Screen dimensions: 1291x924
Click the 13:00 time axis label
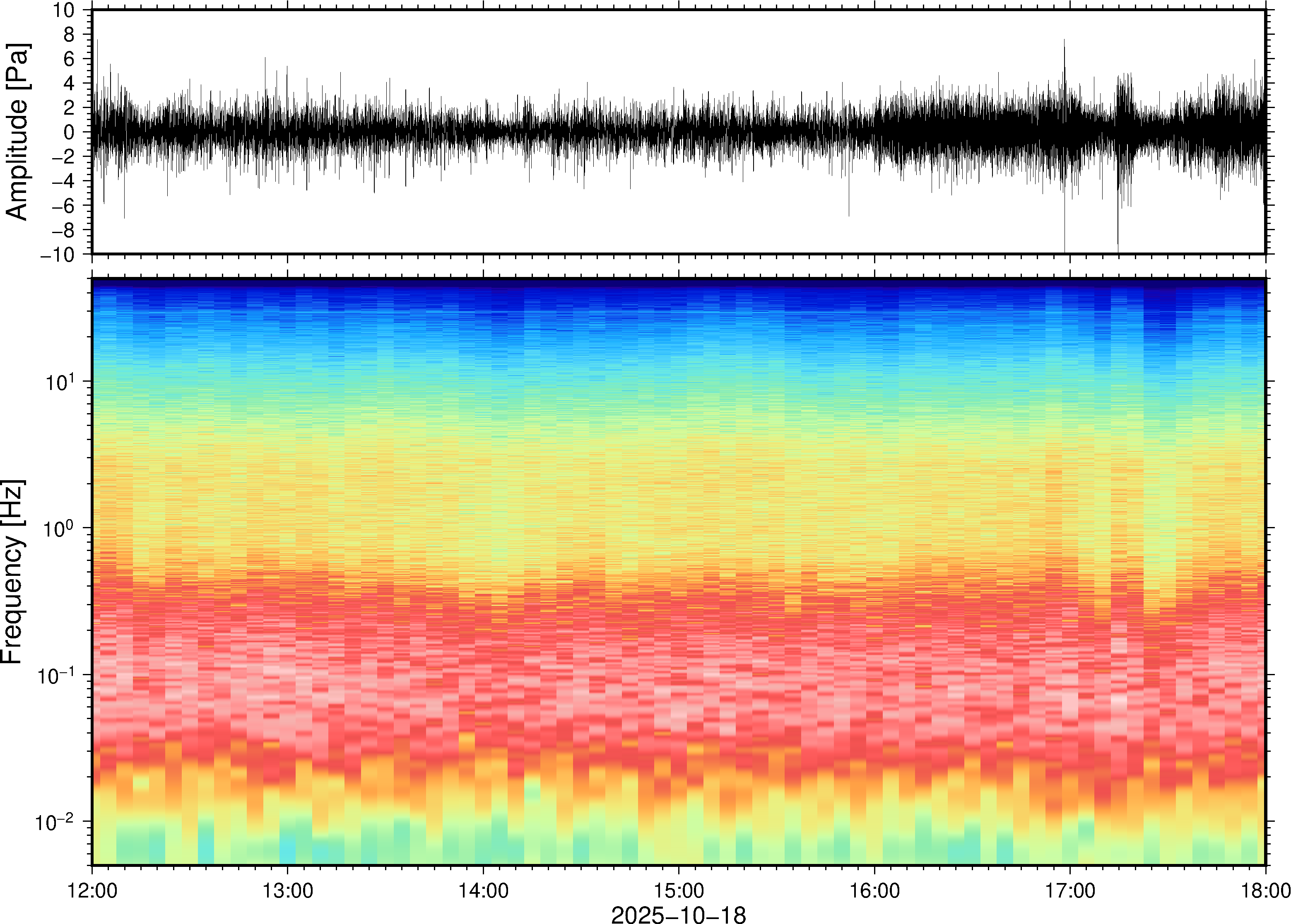point(287,890)
